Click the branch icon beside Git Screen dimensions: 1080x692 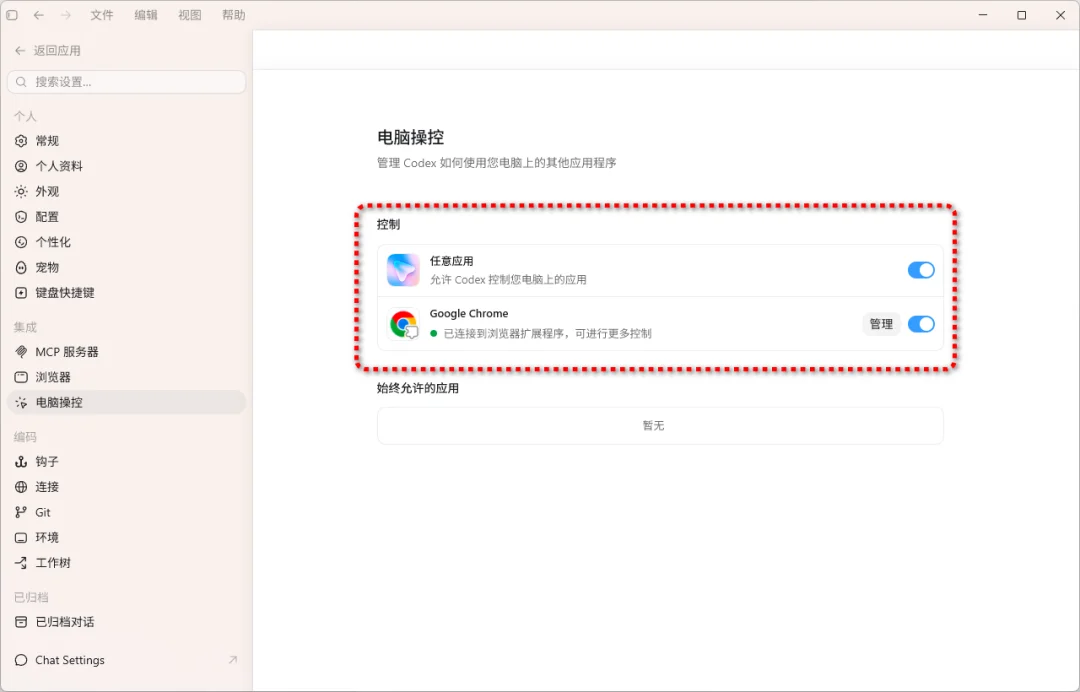point(21,512)
